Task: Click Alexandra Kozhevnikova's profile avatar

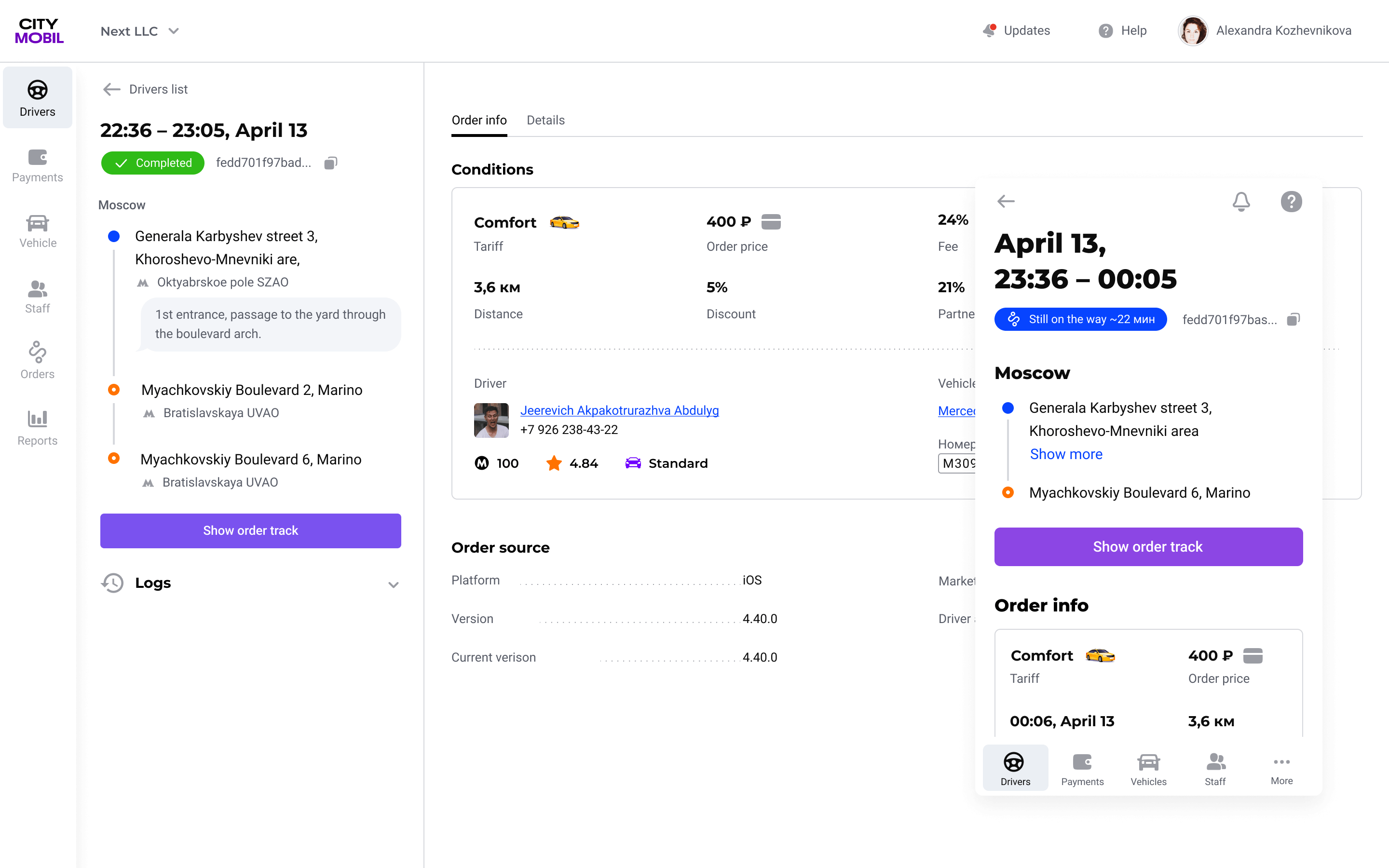Action: click(1193, 30)
